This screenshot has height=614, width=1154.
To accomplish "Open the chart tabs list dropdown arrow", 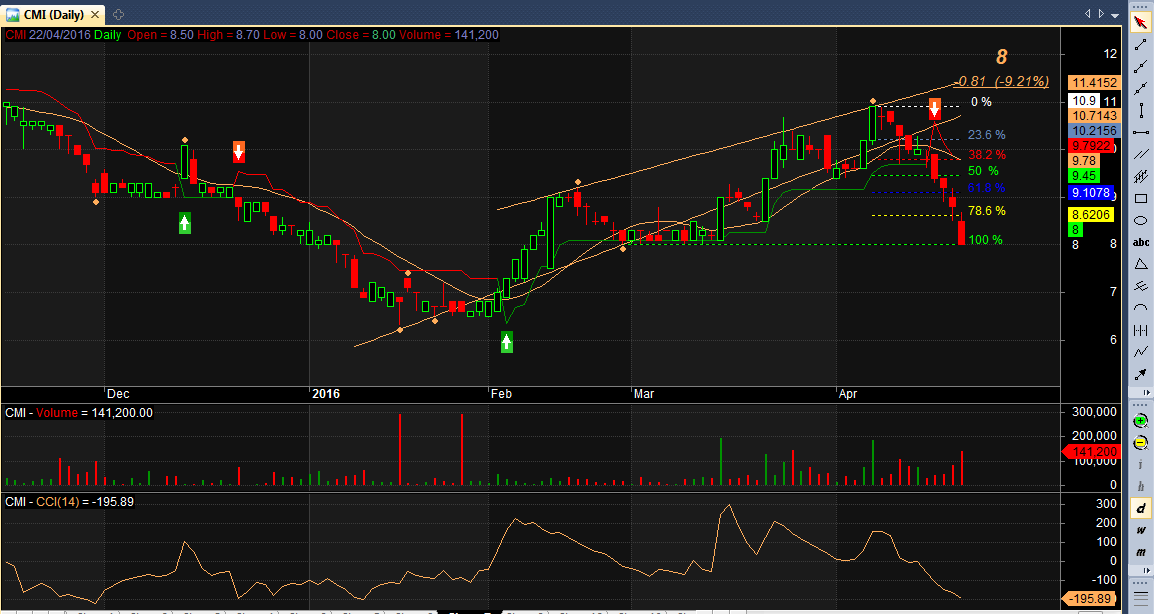I will (1115, 14).
